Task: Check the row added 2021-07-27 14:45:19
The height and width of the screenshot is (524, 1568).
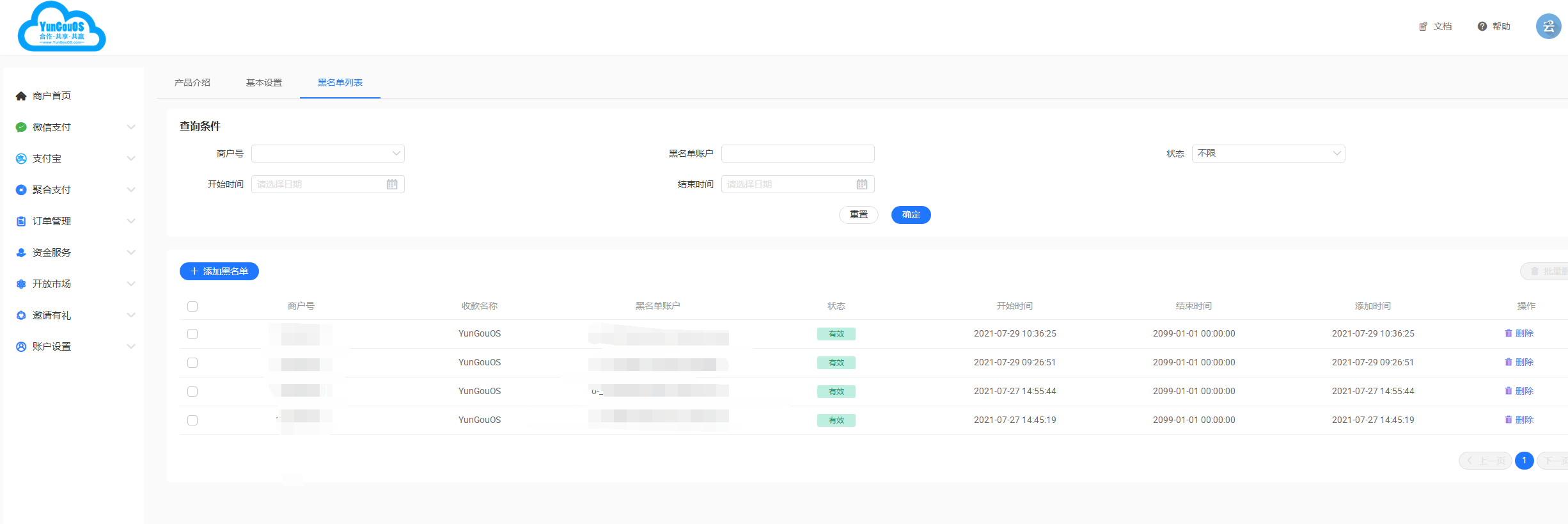Action: click(192, 420)
